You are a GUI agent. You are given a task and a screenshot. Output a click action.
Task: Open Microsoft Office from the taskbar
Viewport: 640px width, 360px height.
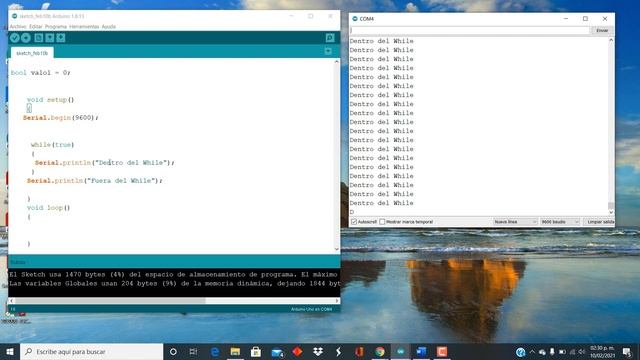tap(359, 351)
